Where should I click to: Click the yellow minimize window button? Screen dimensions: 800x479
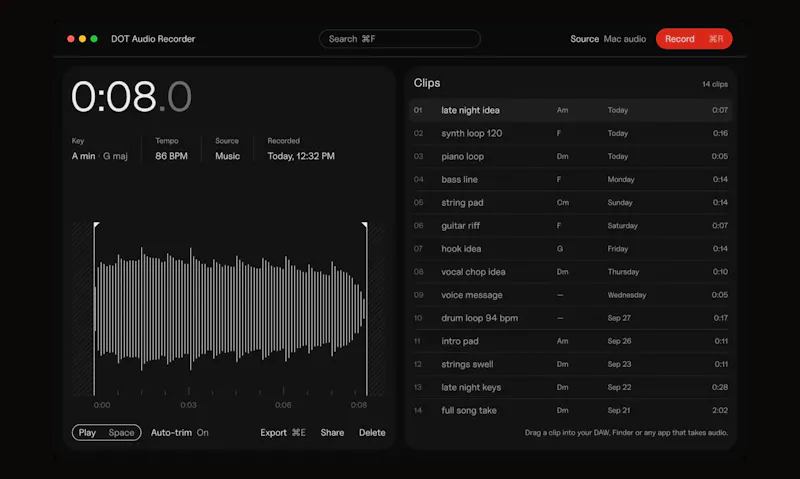pyautogui.click(x=82, y=39)
